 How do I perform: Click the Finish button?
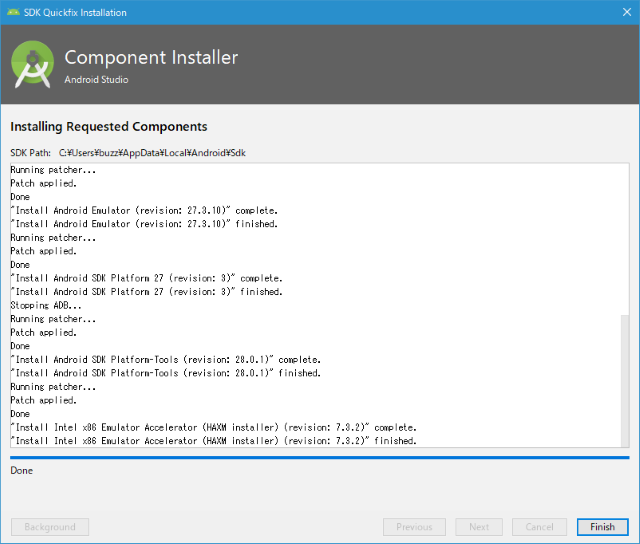602,527
